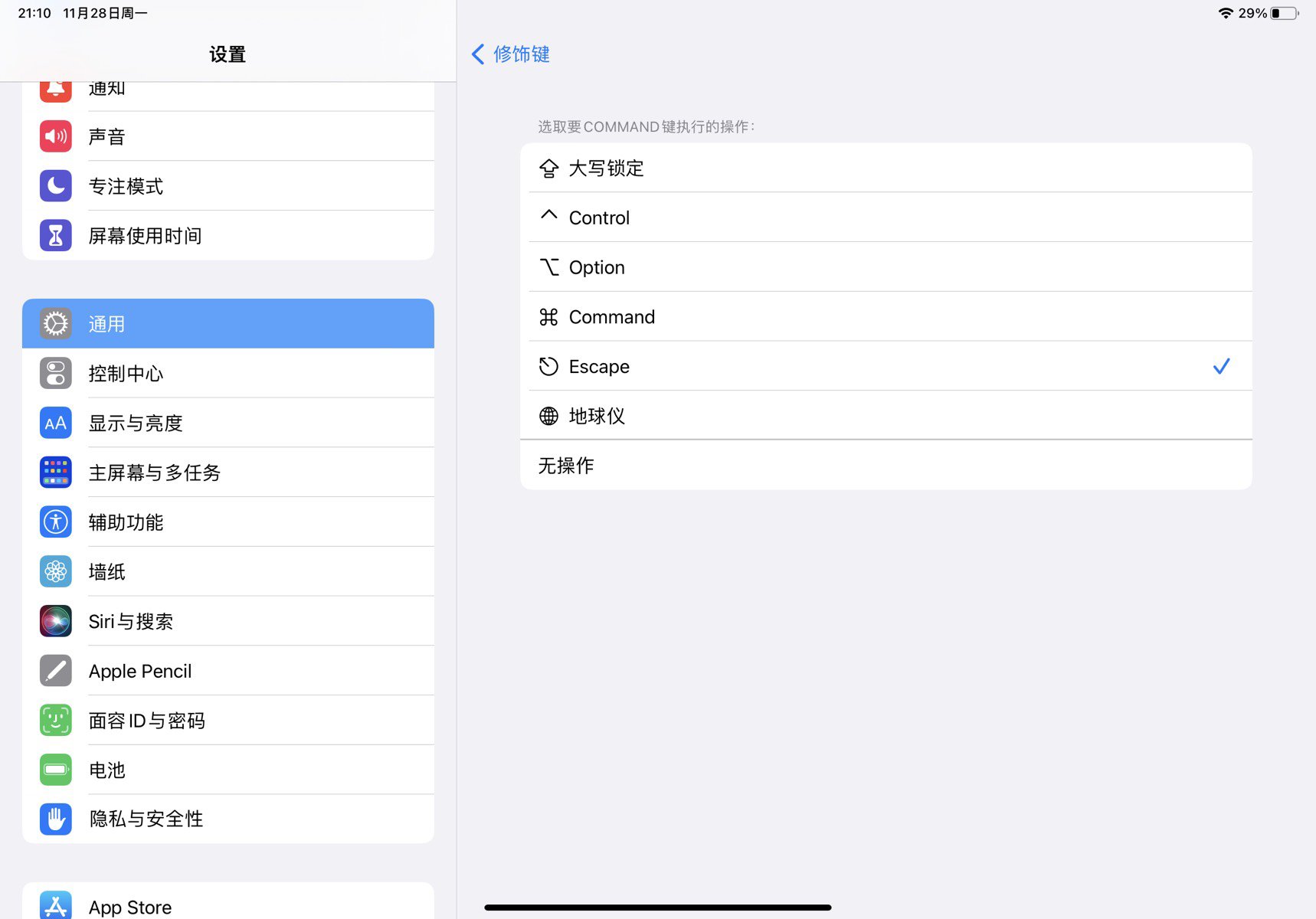The image size is (1316, 919).
Task: Open 专注模式 settings
Action: tap(228, 186)
